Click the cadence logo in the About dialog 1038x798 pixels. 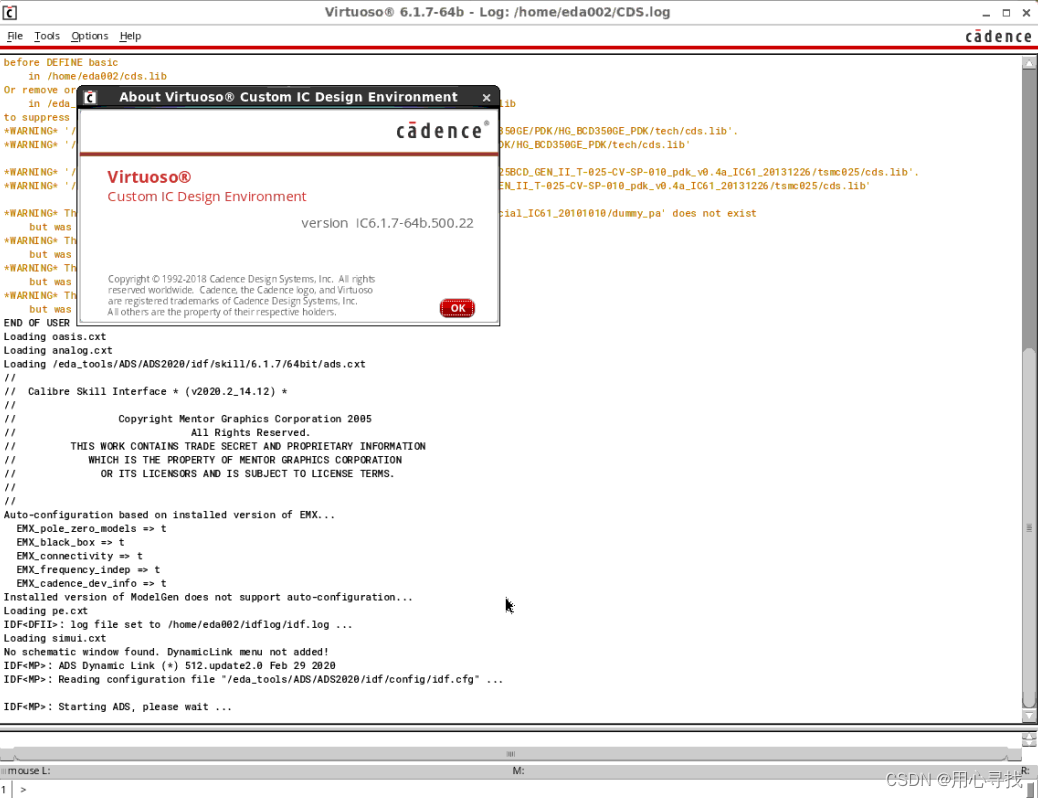point(442,130)
